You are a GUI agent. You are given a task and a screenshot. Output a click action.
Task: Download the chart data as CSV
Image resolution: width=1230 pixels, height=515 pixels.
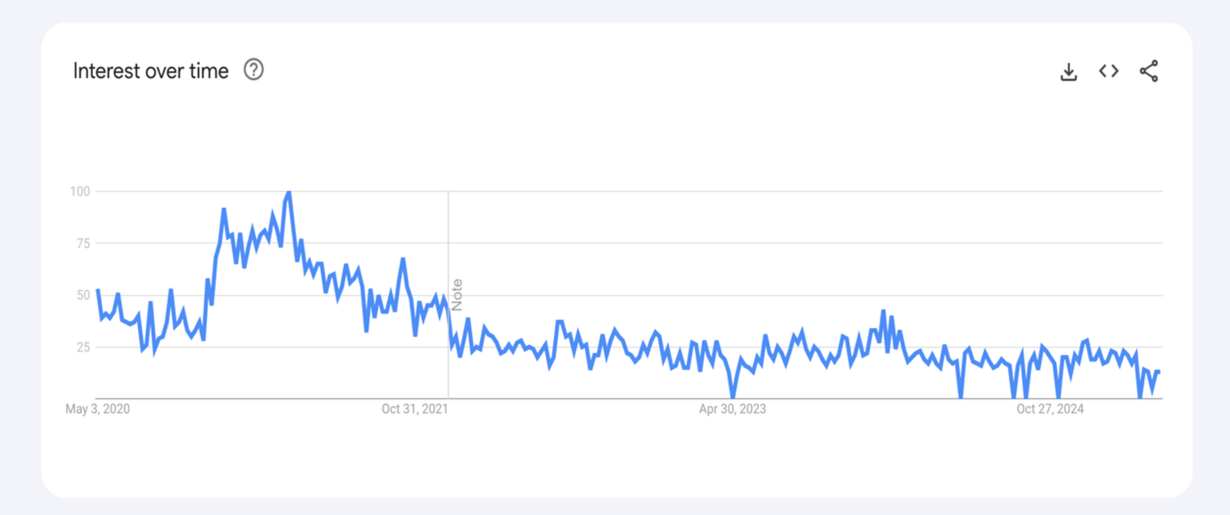1068,71
